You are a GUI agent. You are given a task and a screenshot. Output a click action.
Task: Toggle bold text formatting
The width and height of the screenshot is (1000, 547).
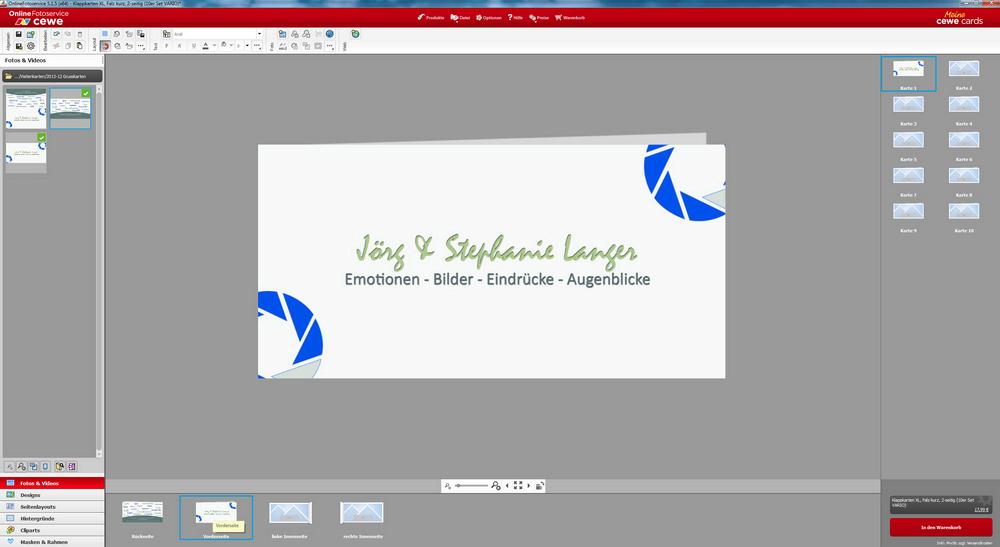(166, 46)
